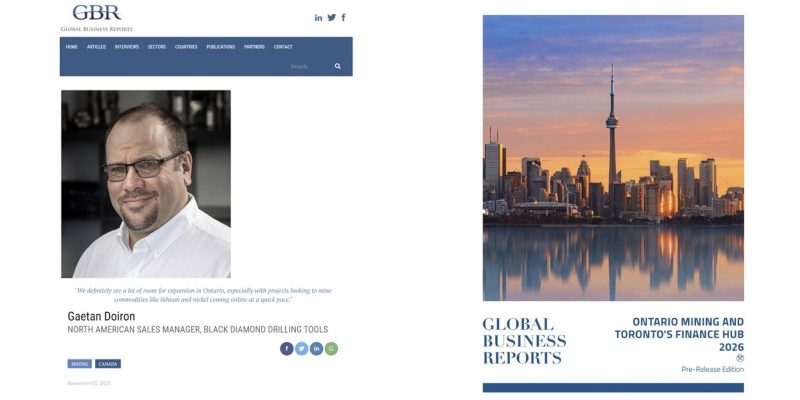Click the Toronto skyline report cover image
Viewport: 800px width, 400px height.
pyautogui.click(x=613, y=158)
